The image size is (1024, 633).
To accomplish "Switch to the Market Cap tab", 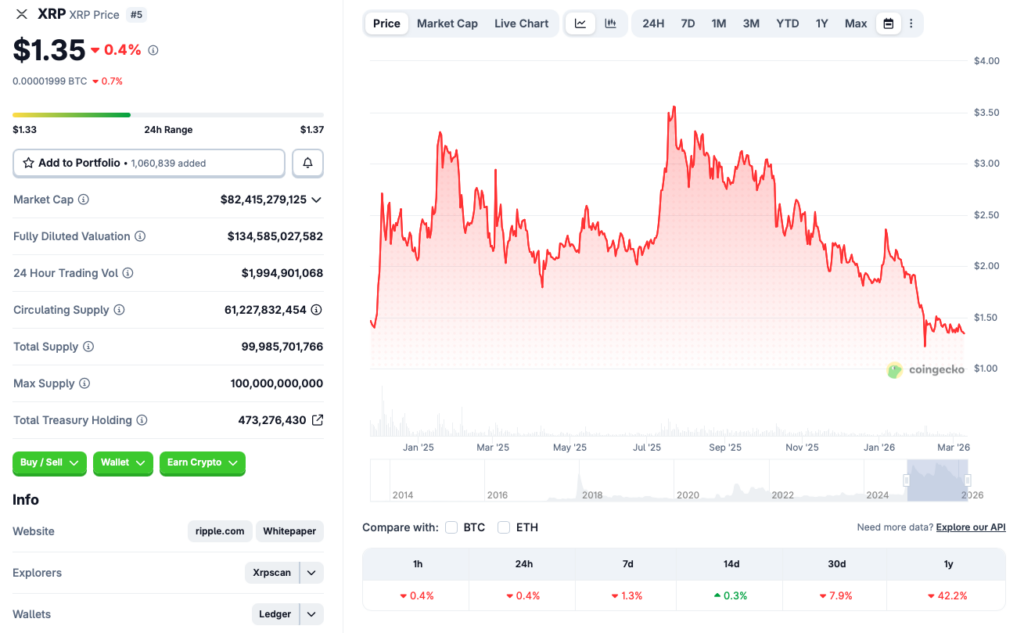I will tap(447, 23).
